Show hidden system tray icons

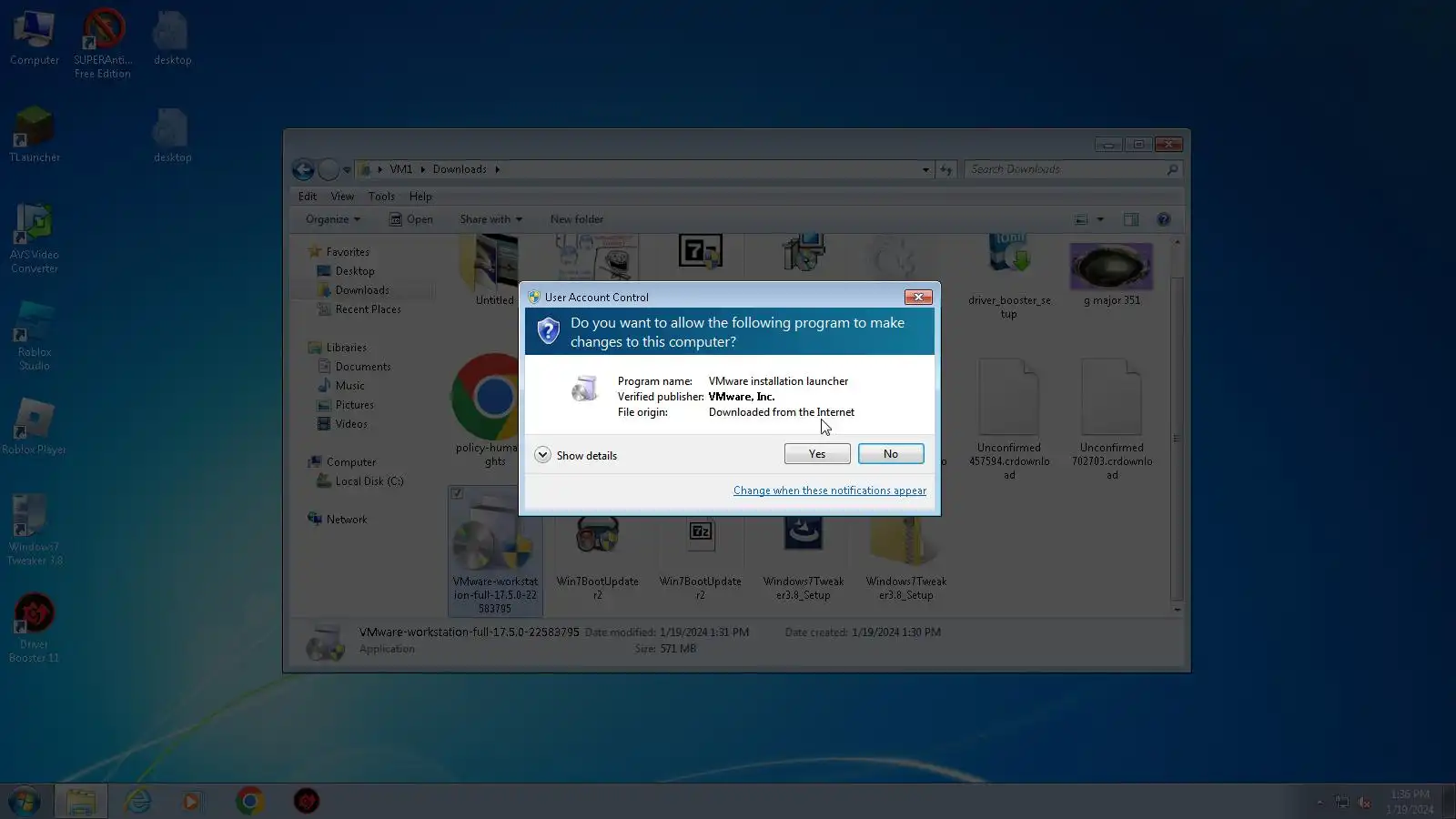click(1319, 802)
